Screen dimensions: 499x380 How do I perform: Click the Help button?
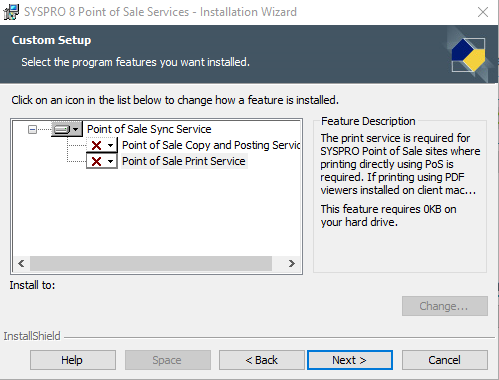(x=73, y=360)
